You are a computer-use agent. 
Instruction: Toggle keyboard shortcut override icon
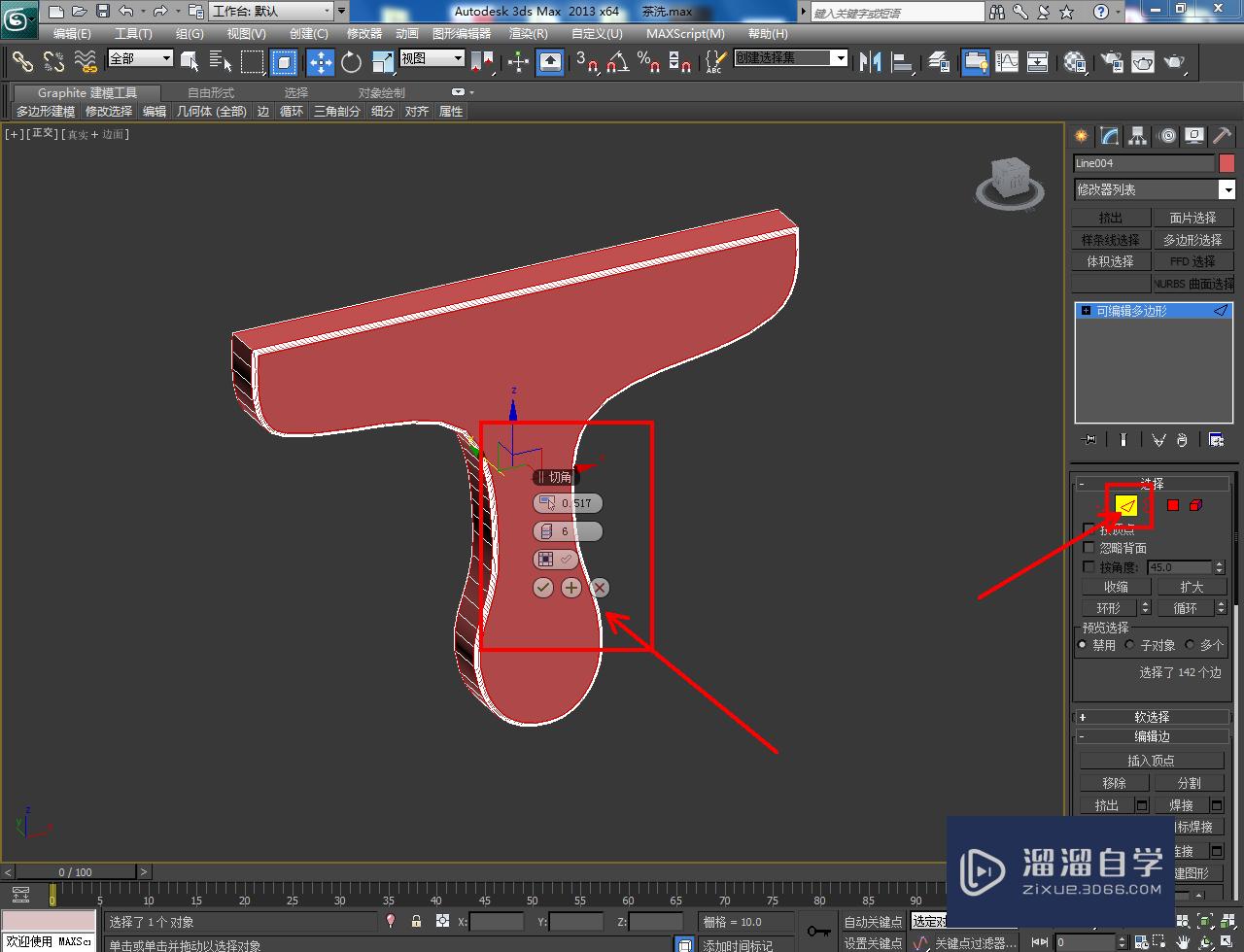(x=550, y=62)
